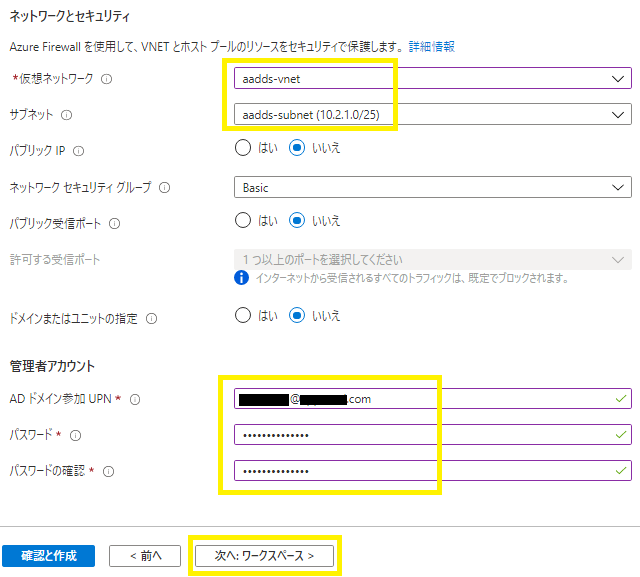This screenshot has height=577, width=640.
Task: Open ネットワーク セキュリティ グループ Basic dropdown
Action: click(x=433, y=187)
